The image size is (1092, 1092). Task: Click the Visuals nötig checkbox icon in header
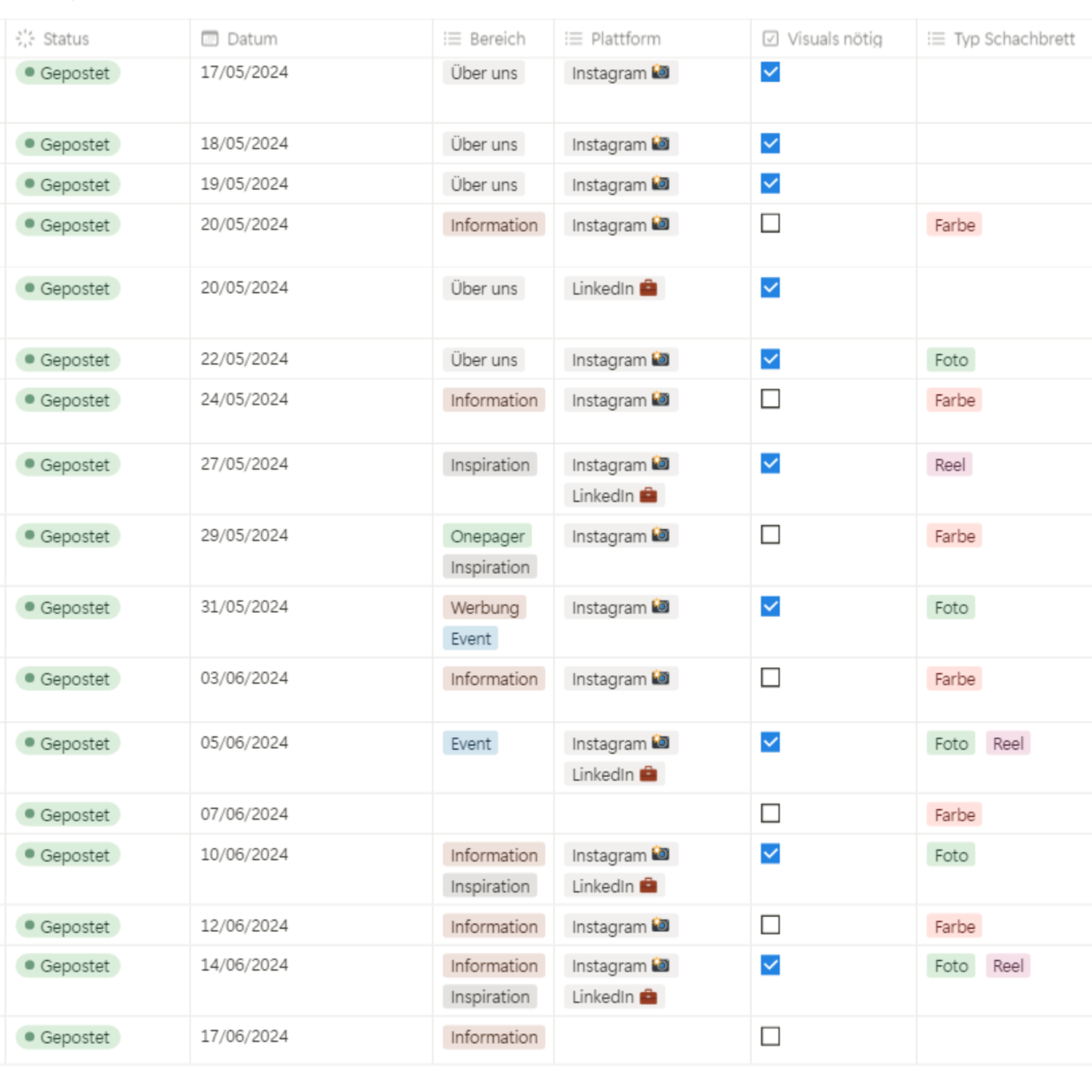point(771,38)
